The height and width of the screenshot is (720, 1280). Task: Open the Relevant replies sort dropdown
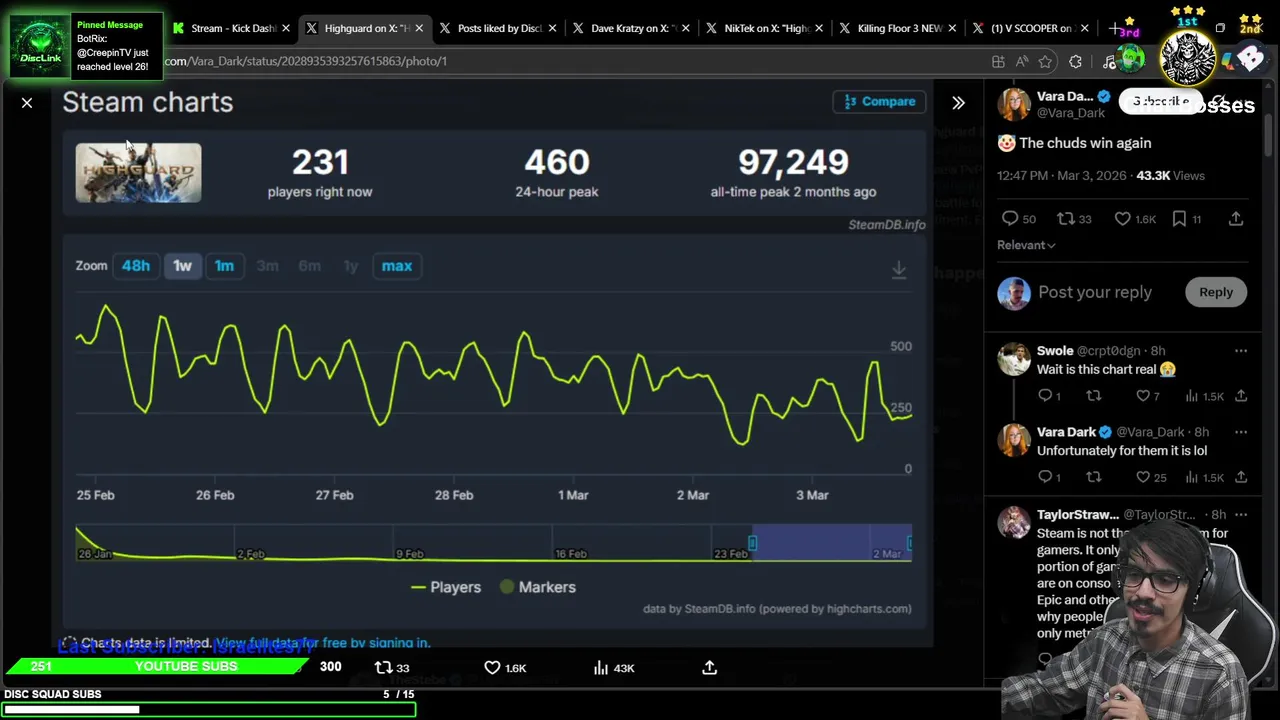[x=1026, y=245]
